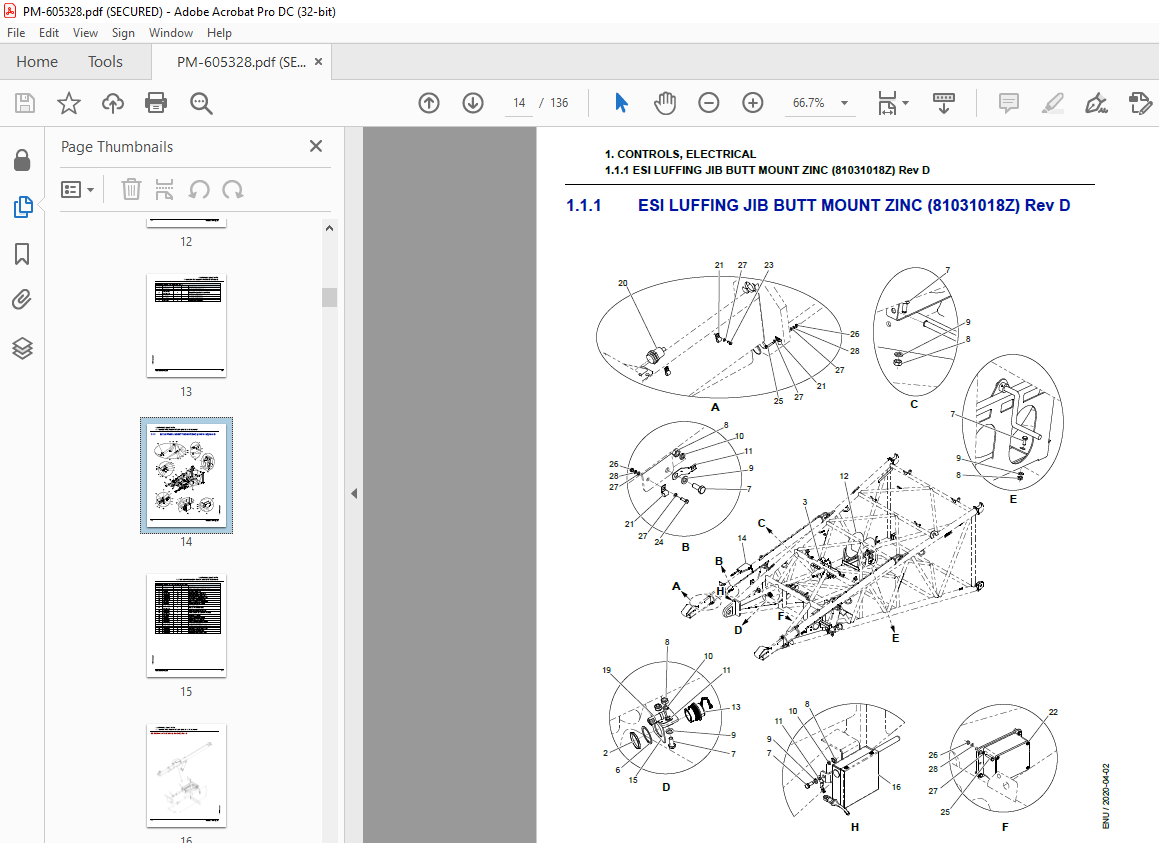Open thumbnail options dropdown menu
Image resolution: width=1159 pixels, height=843 pixels.
[78, 190]
